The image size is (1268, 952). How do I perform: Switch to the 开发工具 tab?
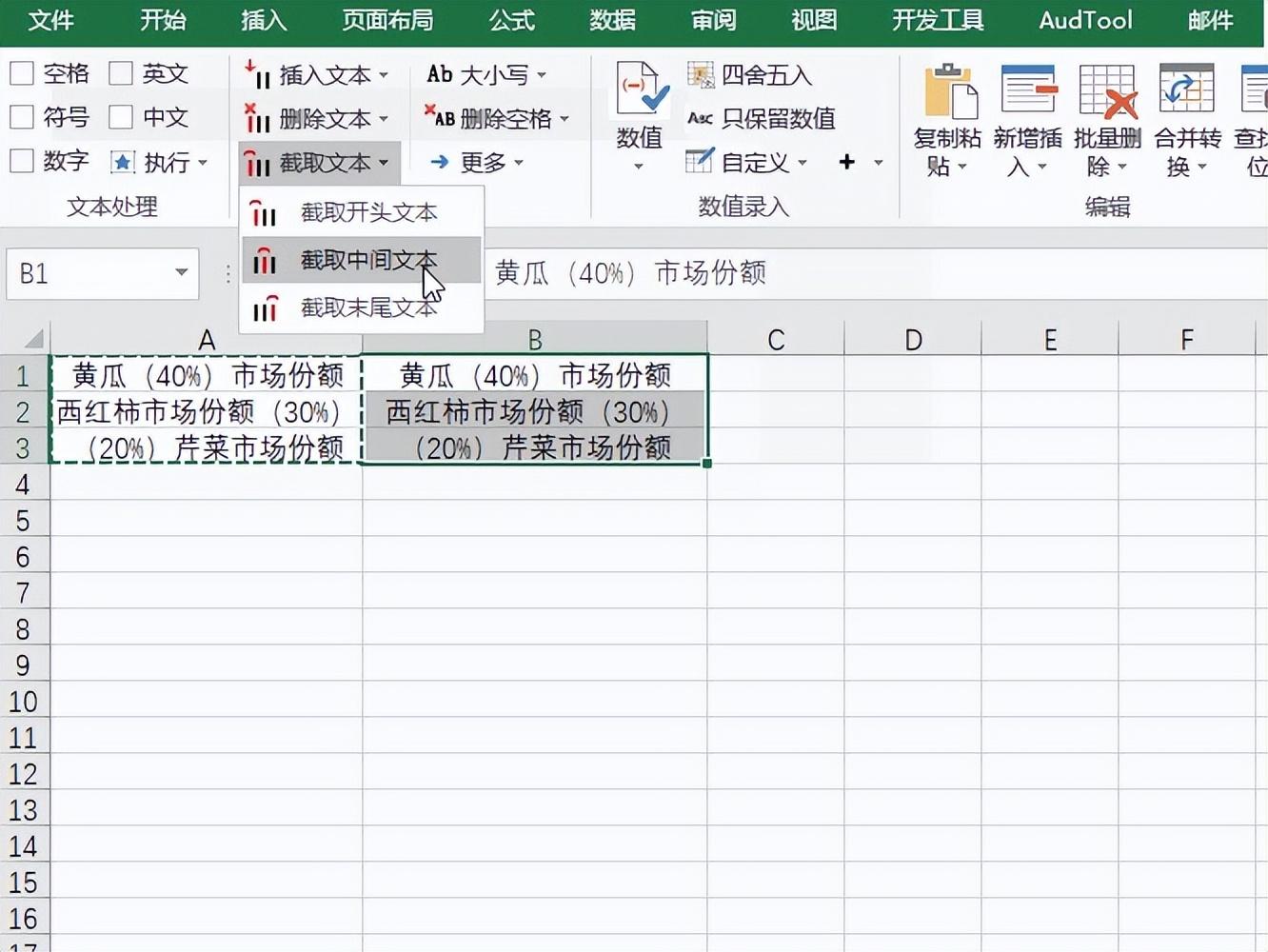(938, 20)
